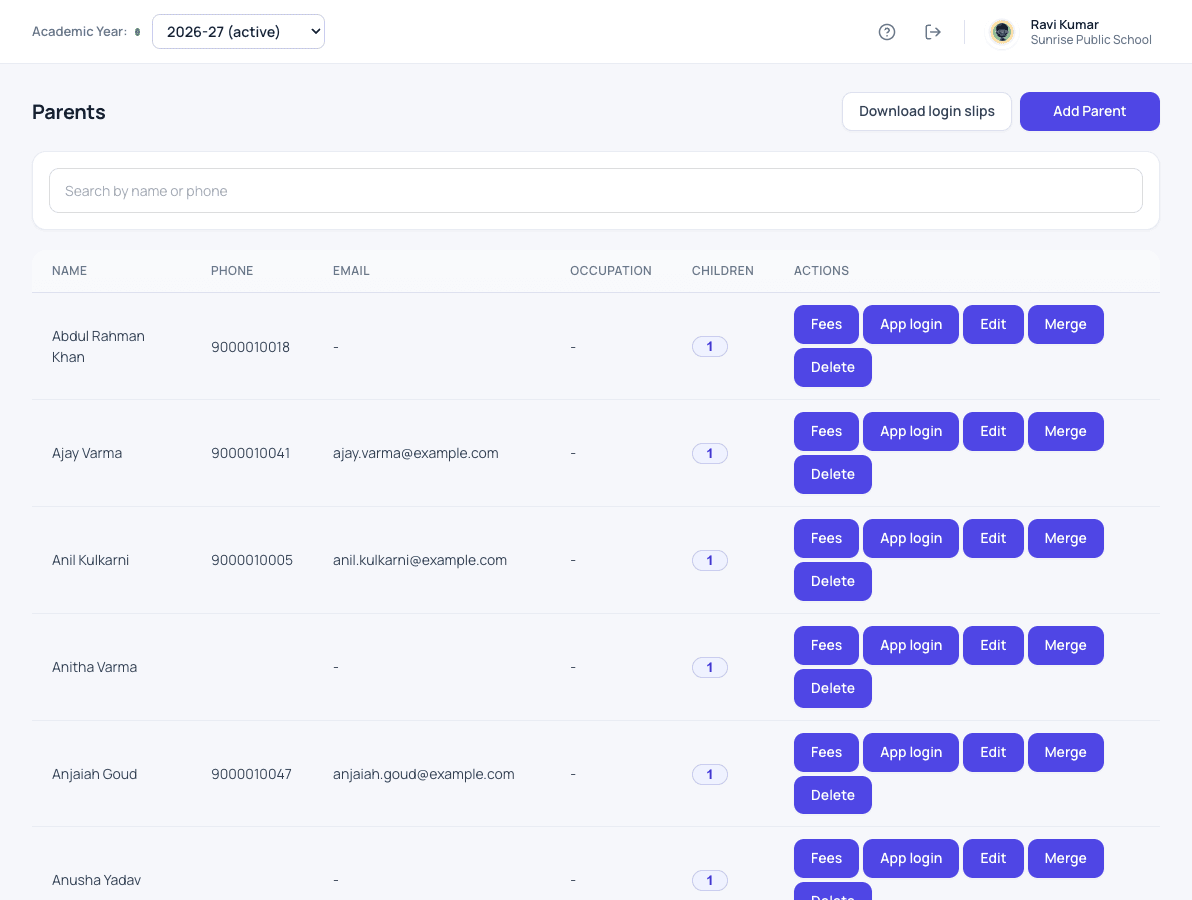Open Fees for Ajay Varma
This screenshot has height=900, width=1192.
tap(826, 432)
